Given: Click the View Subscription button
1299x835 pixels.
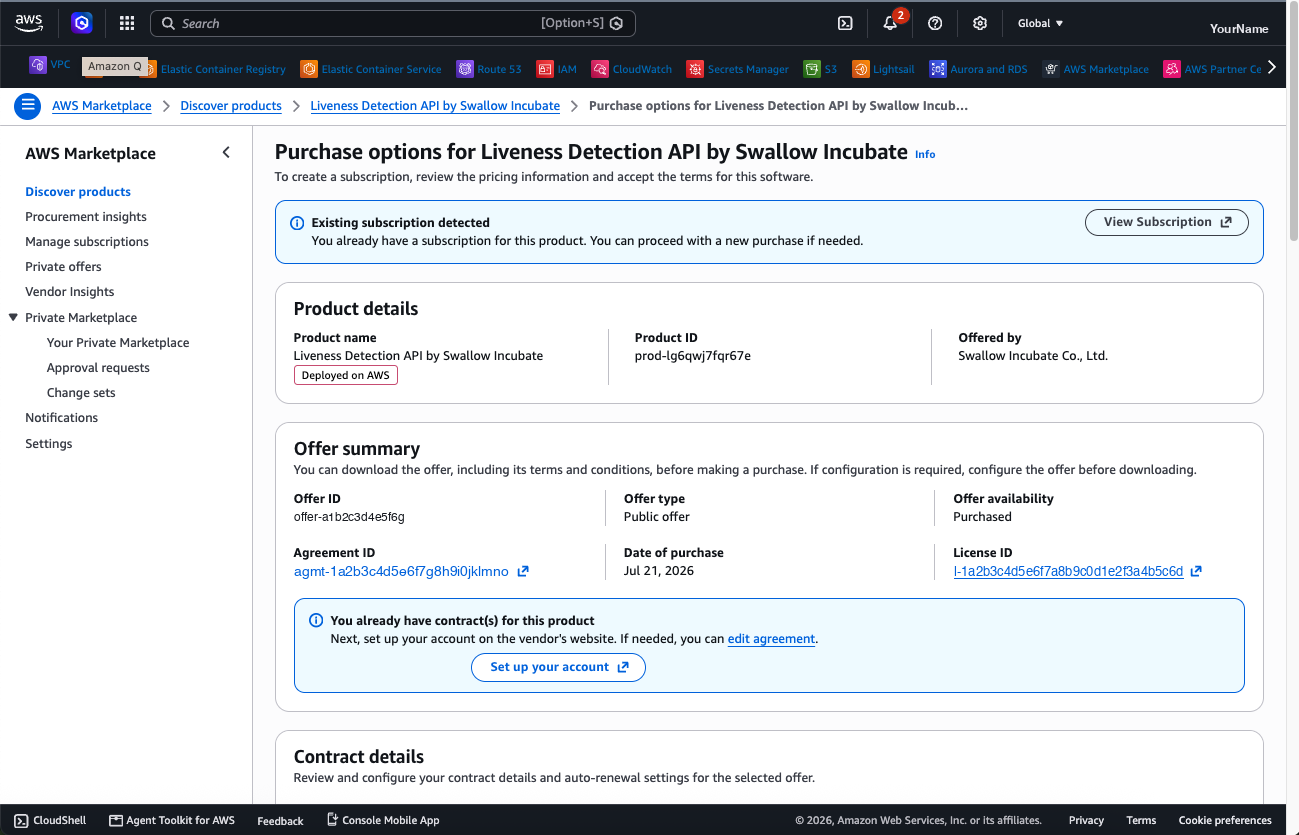Looking at the screenshot, I should pyautogui.click(x=1167, y=222).
